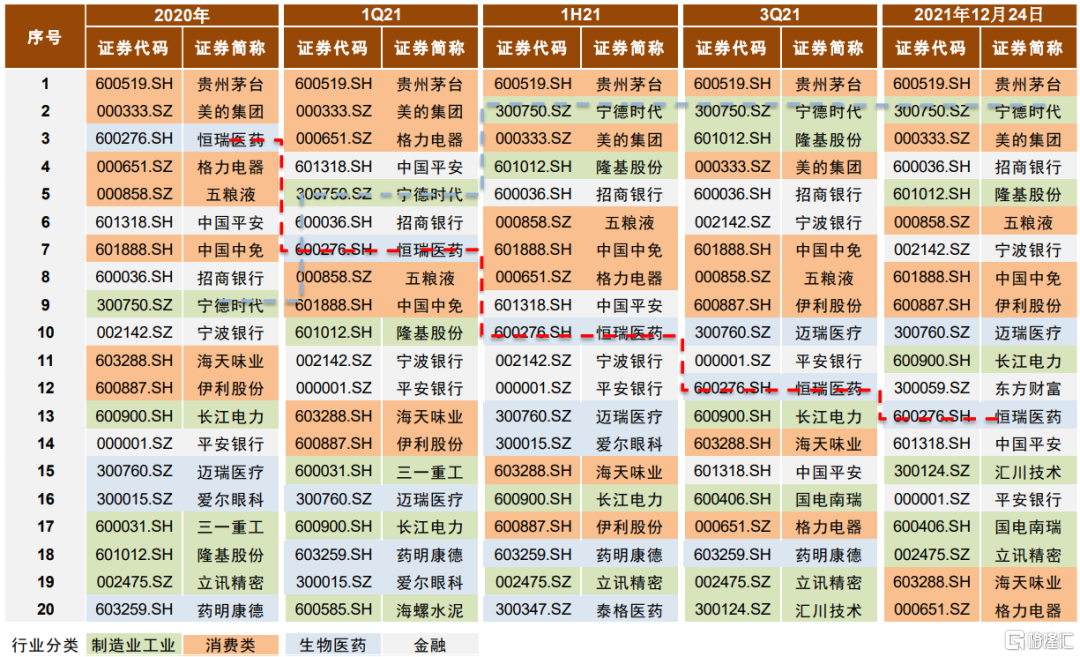Select 隆基股份 in the 1Q21 column
Screen dimensions: 1080x657
click(430, 333)
